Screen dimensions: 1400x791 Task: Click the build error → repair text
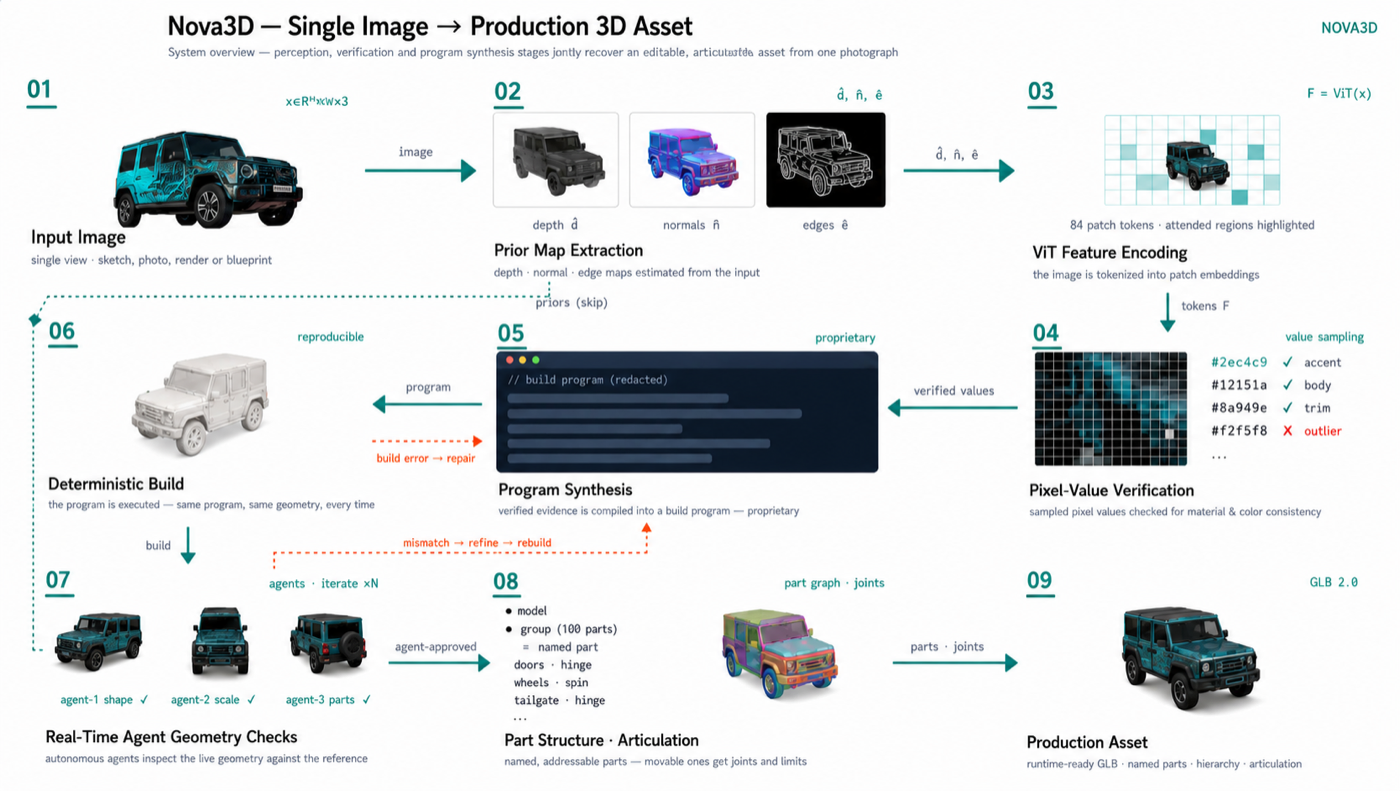pos(426,458)
